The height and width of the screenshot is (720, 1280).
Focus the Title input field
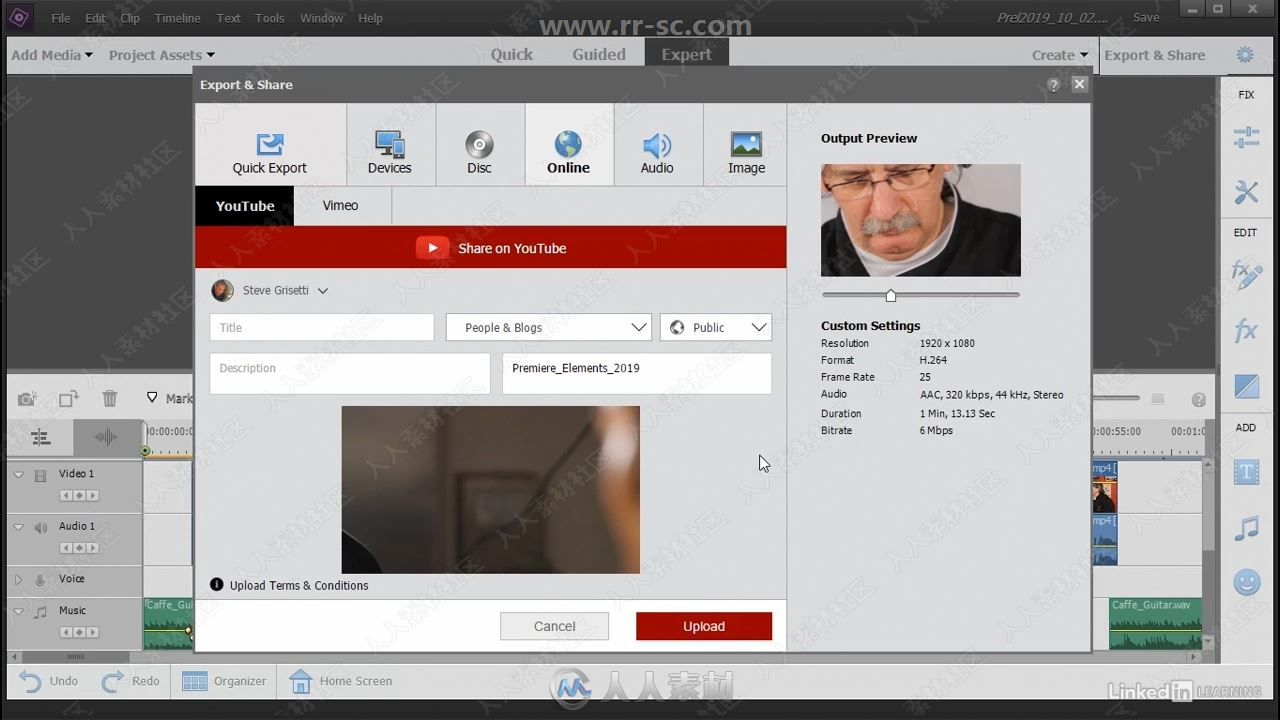coord(322,327)
